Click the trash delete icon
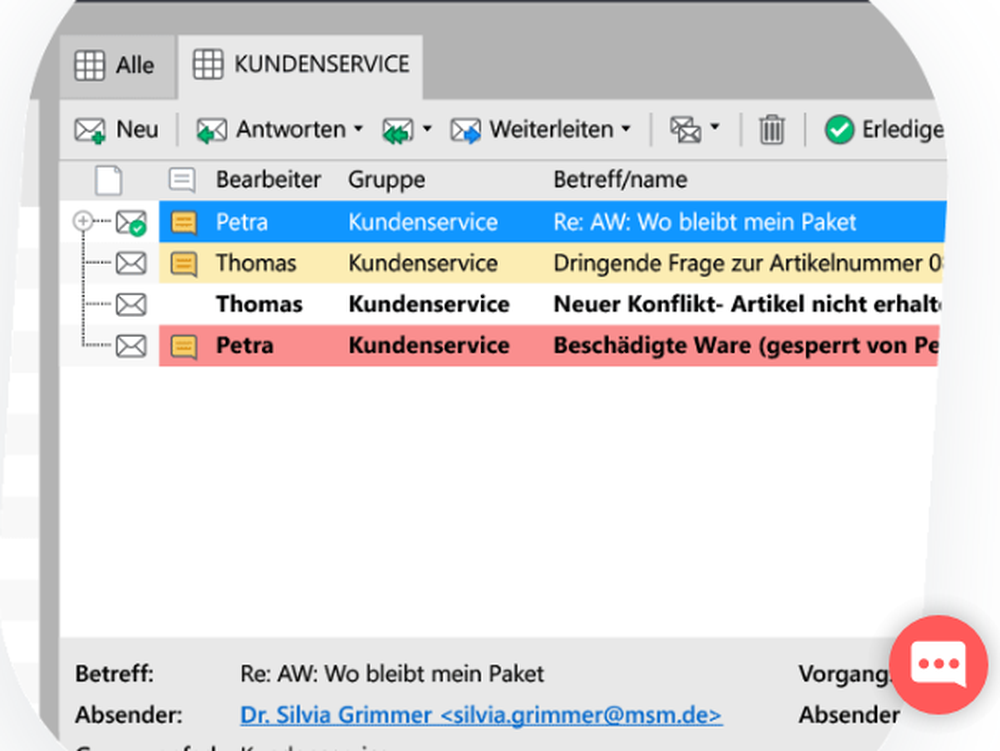Image resolution: width=1000 pixels, height=751 pixels. pyautogui.click(x=772, y=129)
